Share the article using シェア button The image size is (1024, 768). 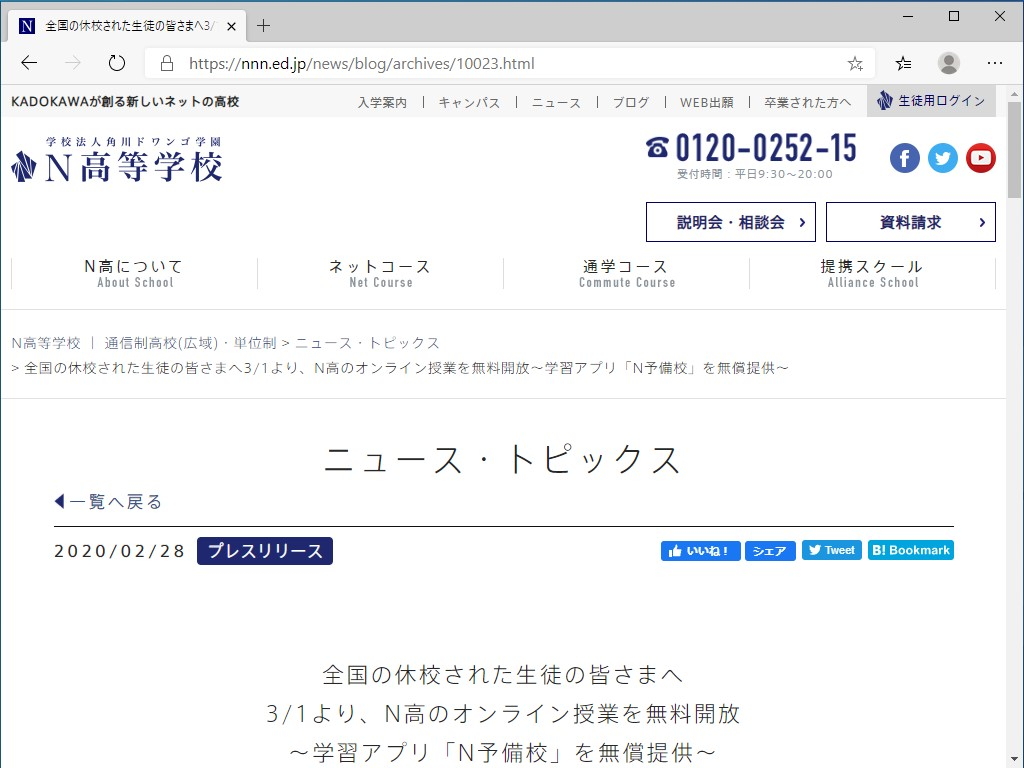coord(770,550)
